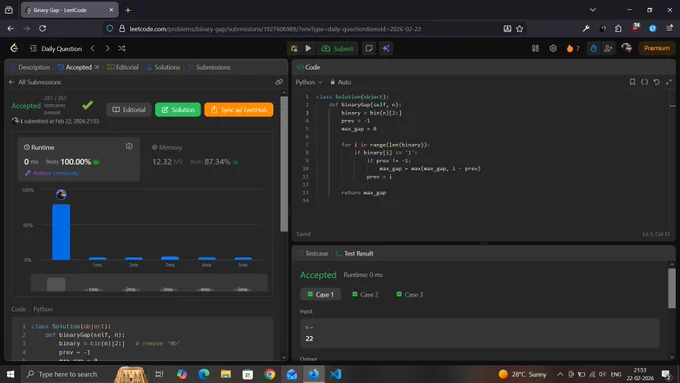Go back to All Submissions
Image resolution: width=680 pixels, height=383 pixels.
click(35, 82)
